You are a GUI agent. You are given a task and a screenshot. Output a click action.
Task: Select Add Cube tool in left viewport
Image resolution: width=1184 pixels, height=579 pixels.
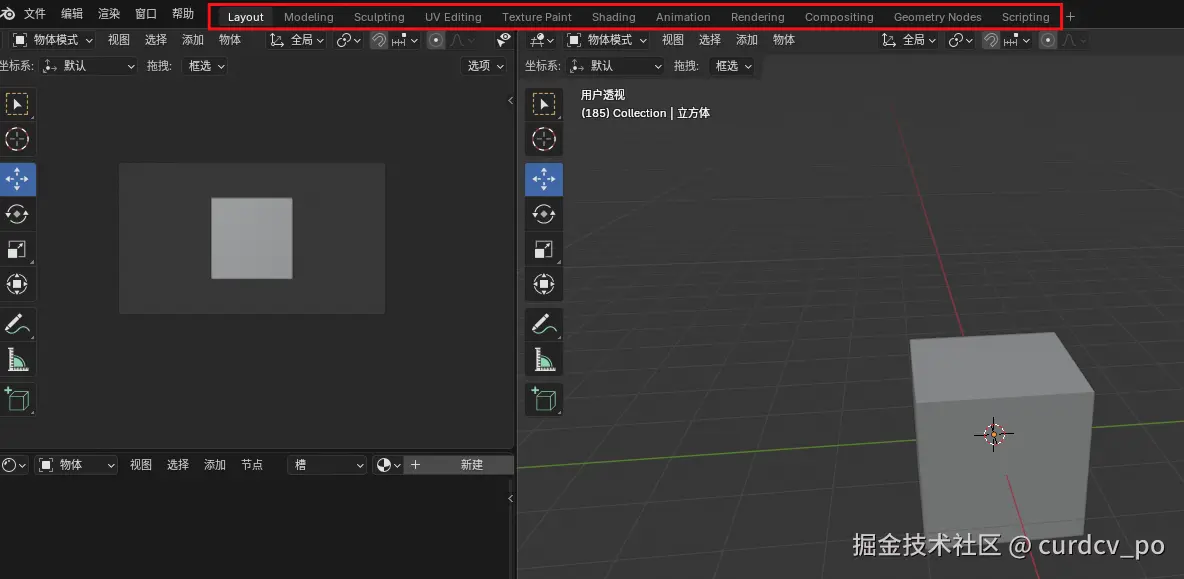pos(17,399)
